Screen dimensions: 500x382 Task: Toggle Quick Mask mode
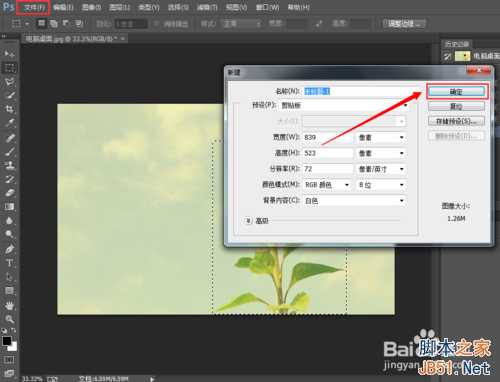point(9,360)
